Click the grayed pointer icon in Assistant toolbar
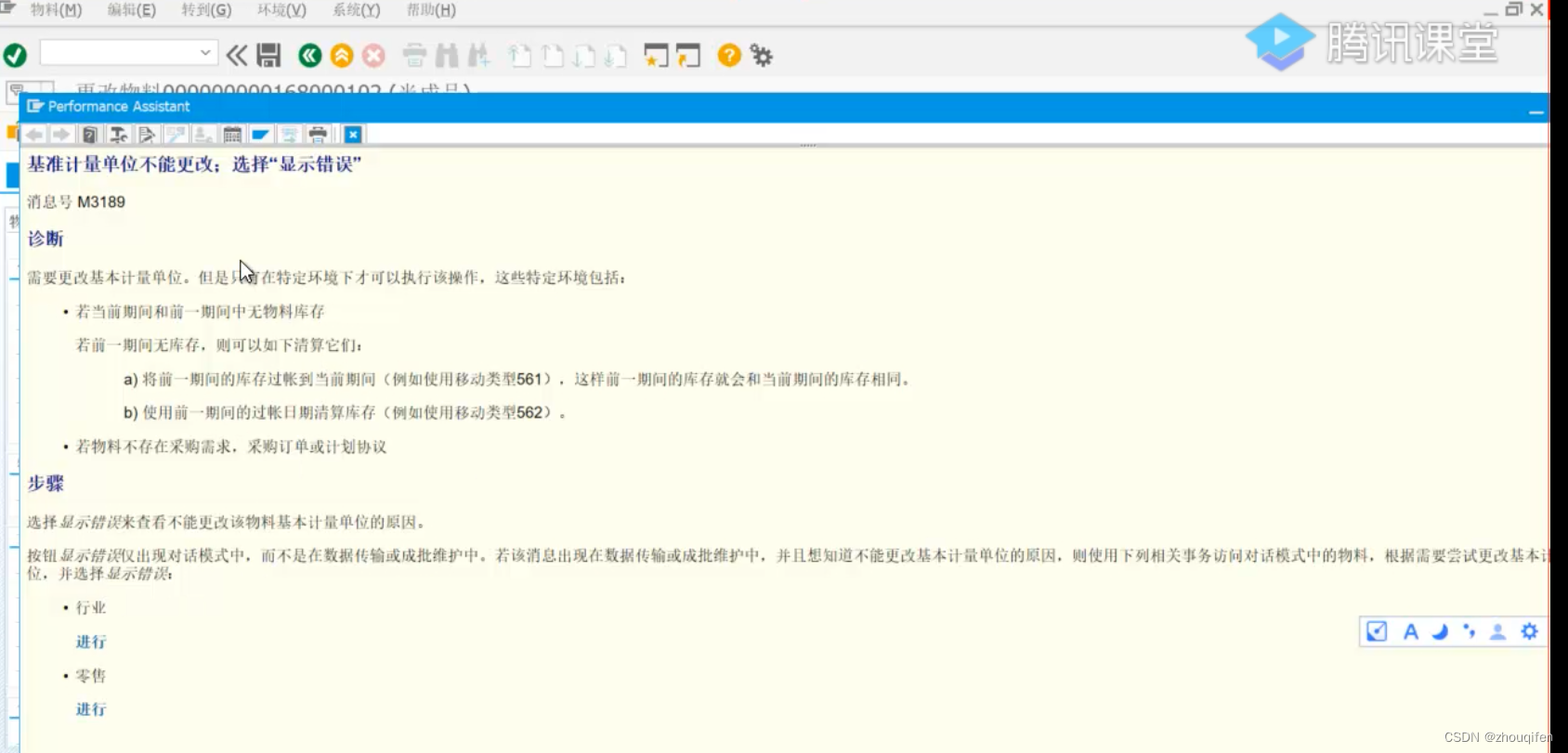This screenshot has height=753, width=1568. click(176, 135)
